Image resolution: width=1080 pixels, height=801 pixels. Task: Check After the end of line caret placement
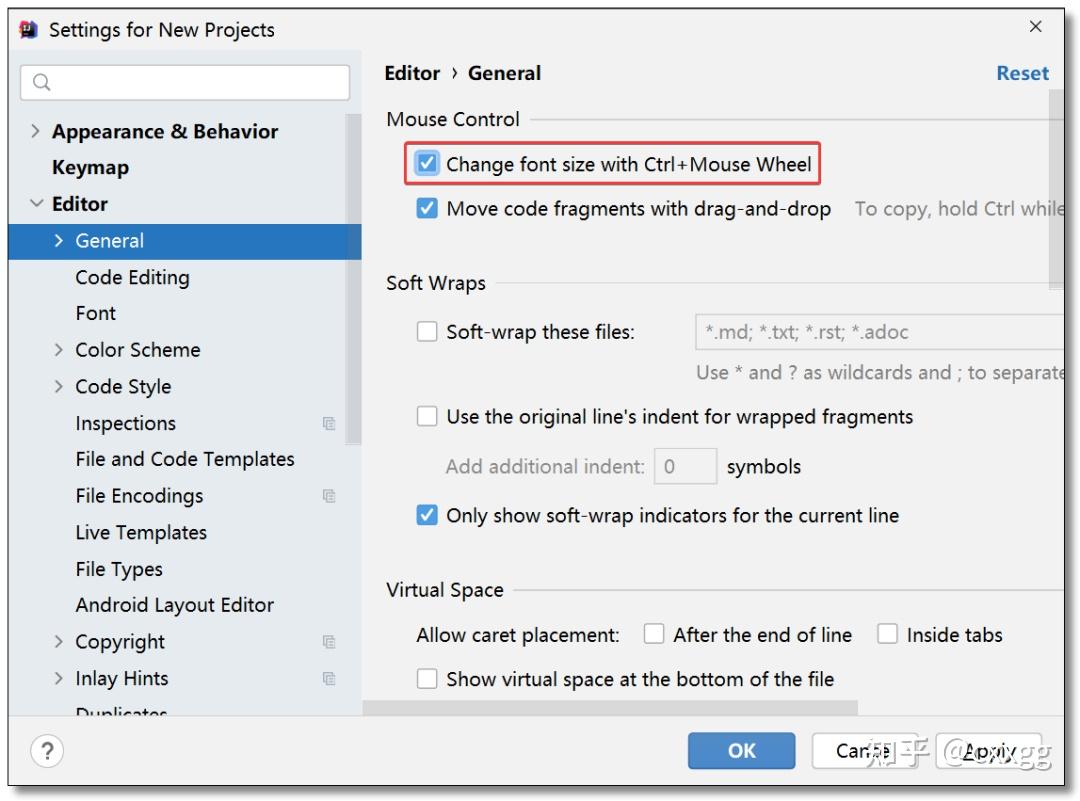point(656,634)
